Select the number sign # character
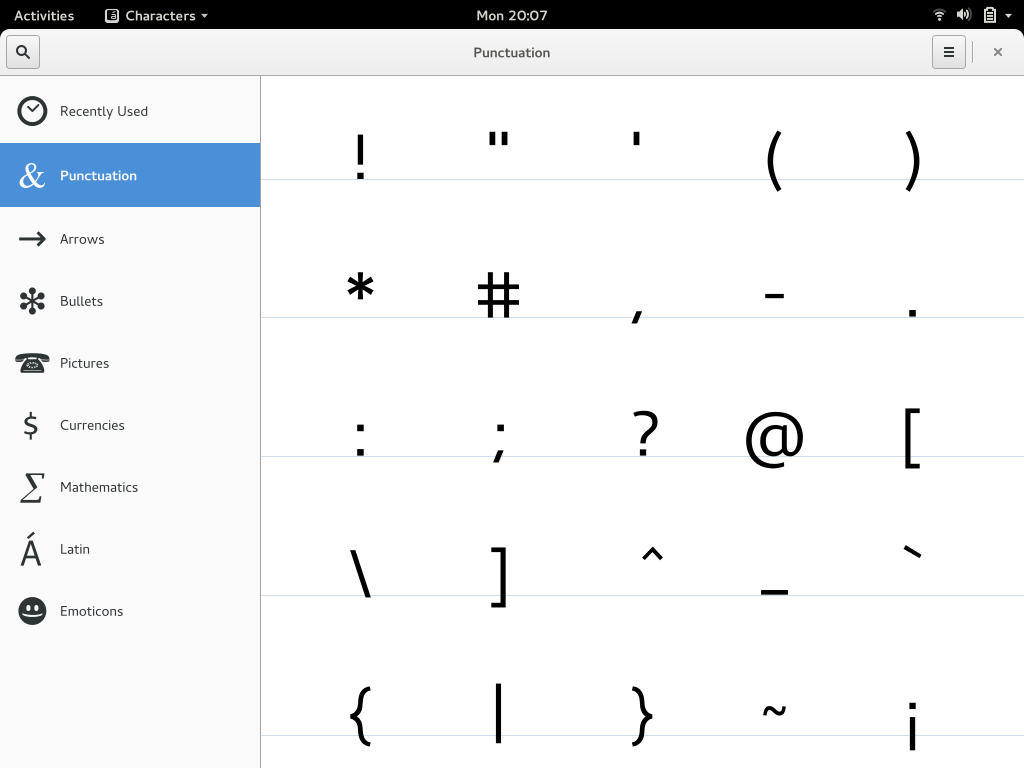 [x=498, y=295]
